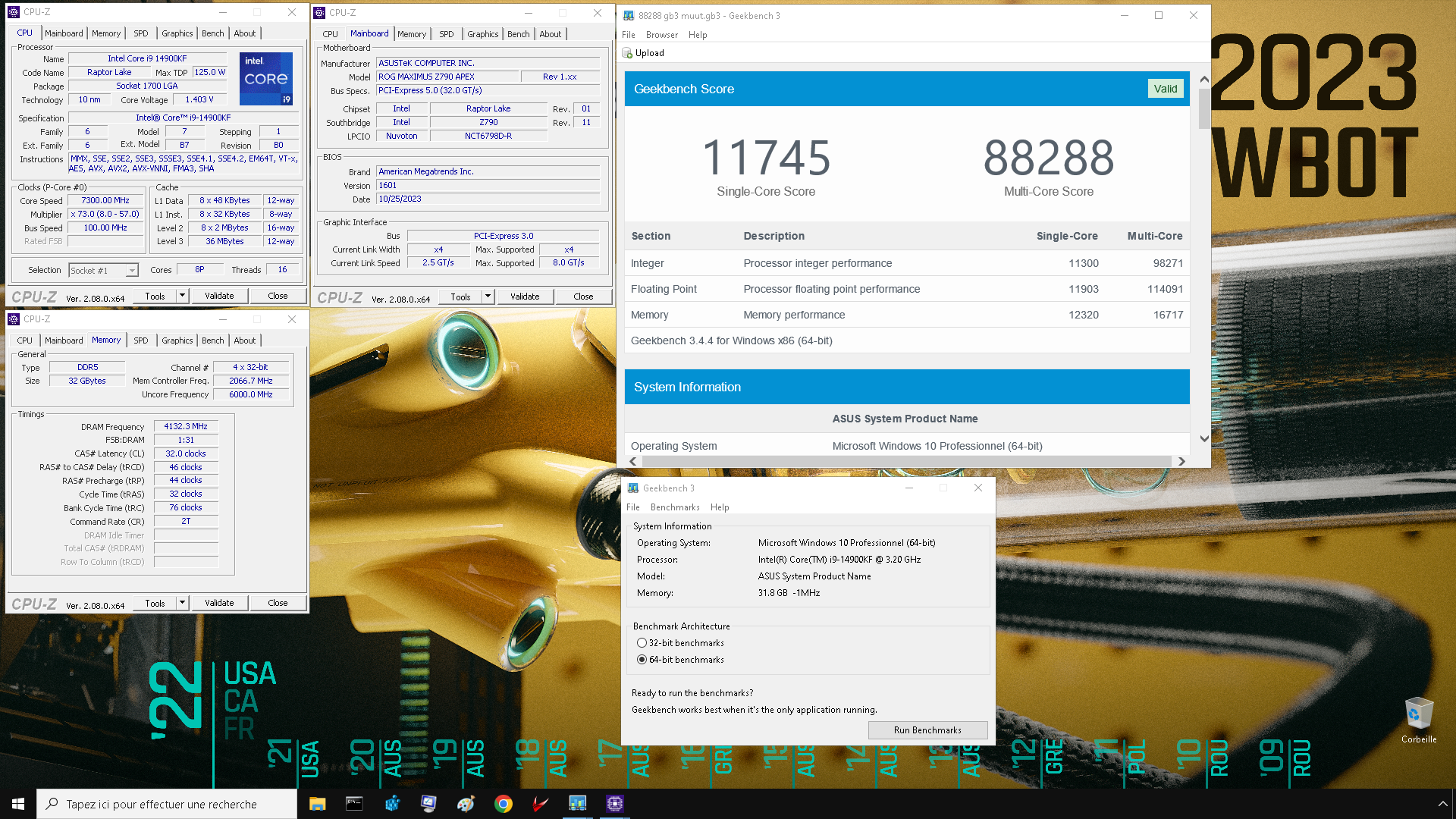Image resolution: width=1456 pixels, height=819 pixels.
Task: Click scroll-up arrow in Geekbench results
Action: [1204, 80]
